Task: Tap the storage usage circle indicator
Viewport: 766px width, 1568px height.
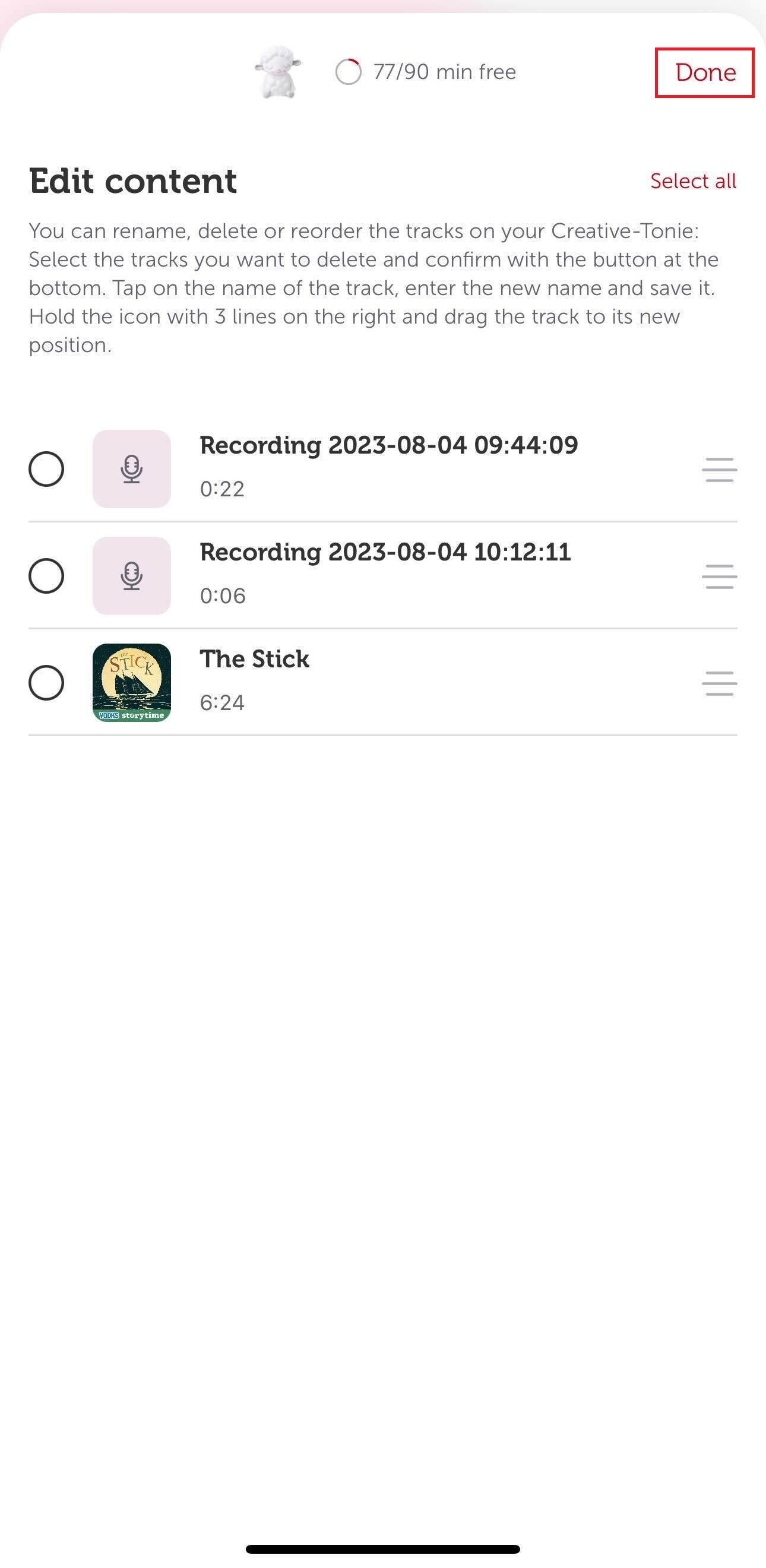Action: click(x=349, y=72)
